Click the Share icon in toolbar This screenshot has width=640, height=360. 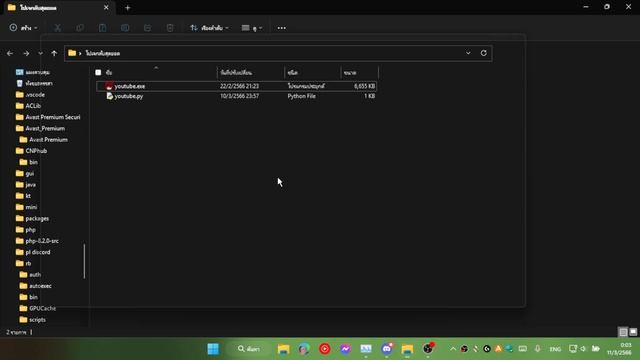coord(147,28)
